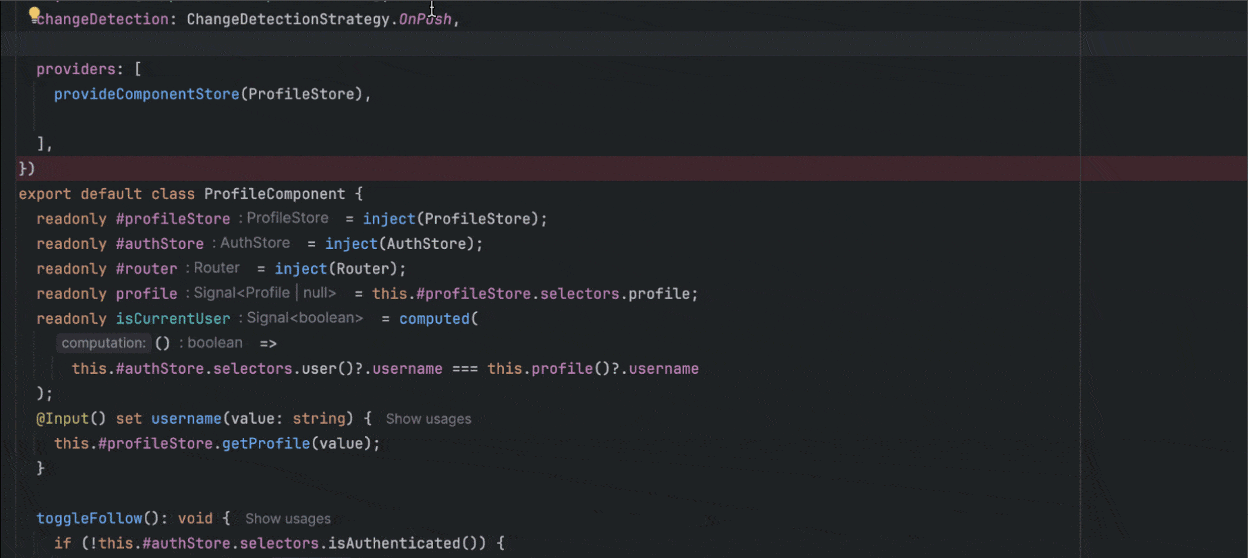Click the ': boolean' return type hint
The width and height of the screenshot is (1248, 558).
click(211, 343)
